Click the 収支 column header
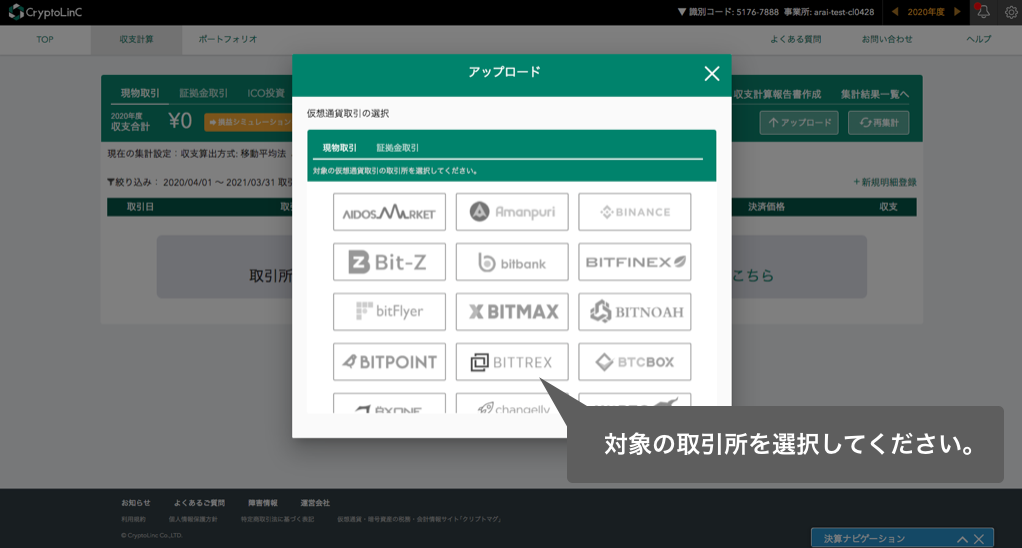The image size is (1022, 548). [888, 207]
